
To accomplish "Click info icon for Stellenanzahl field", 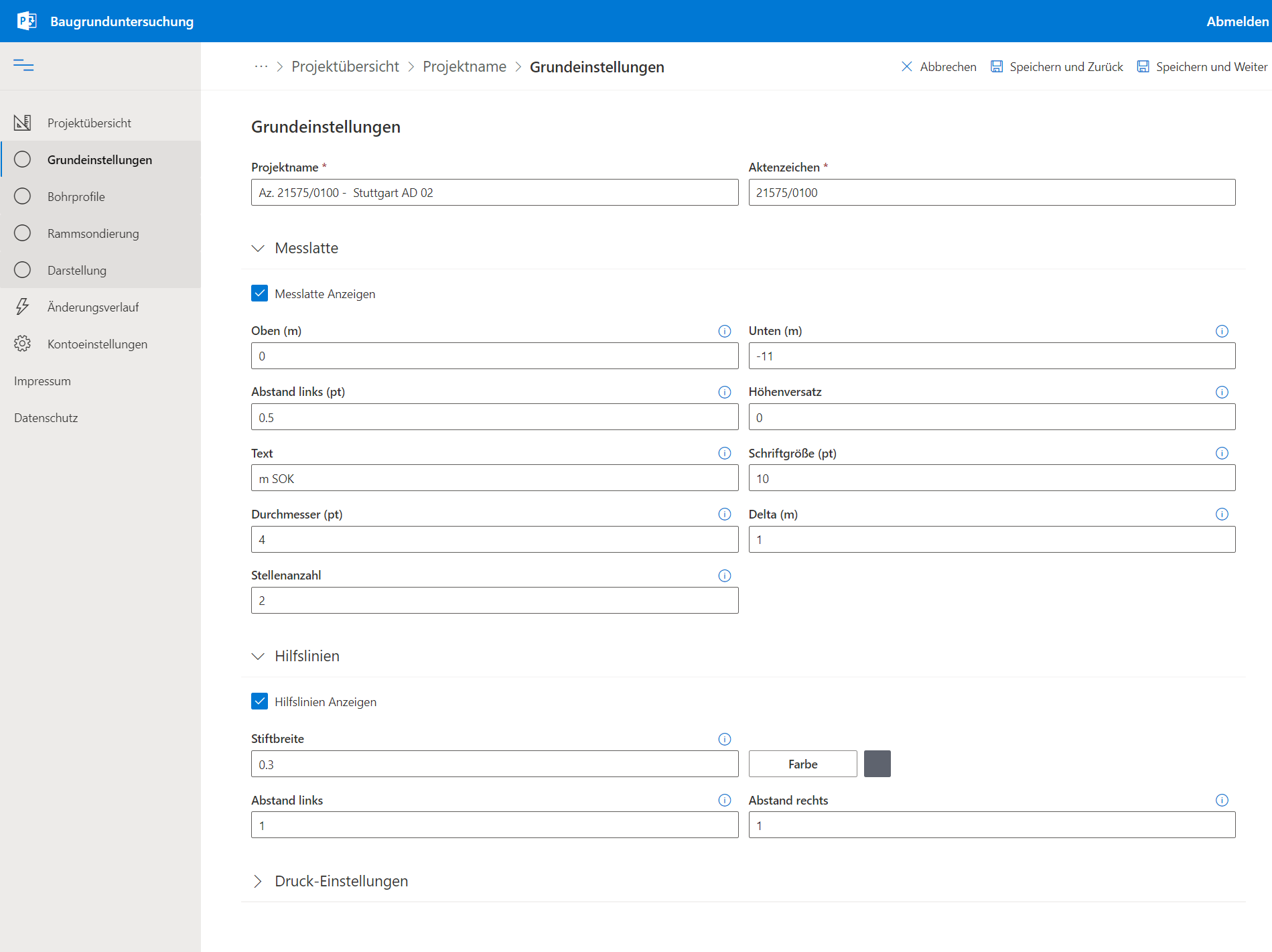I will (724, 575).
